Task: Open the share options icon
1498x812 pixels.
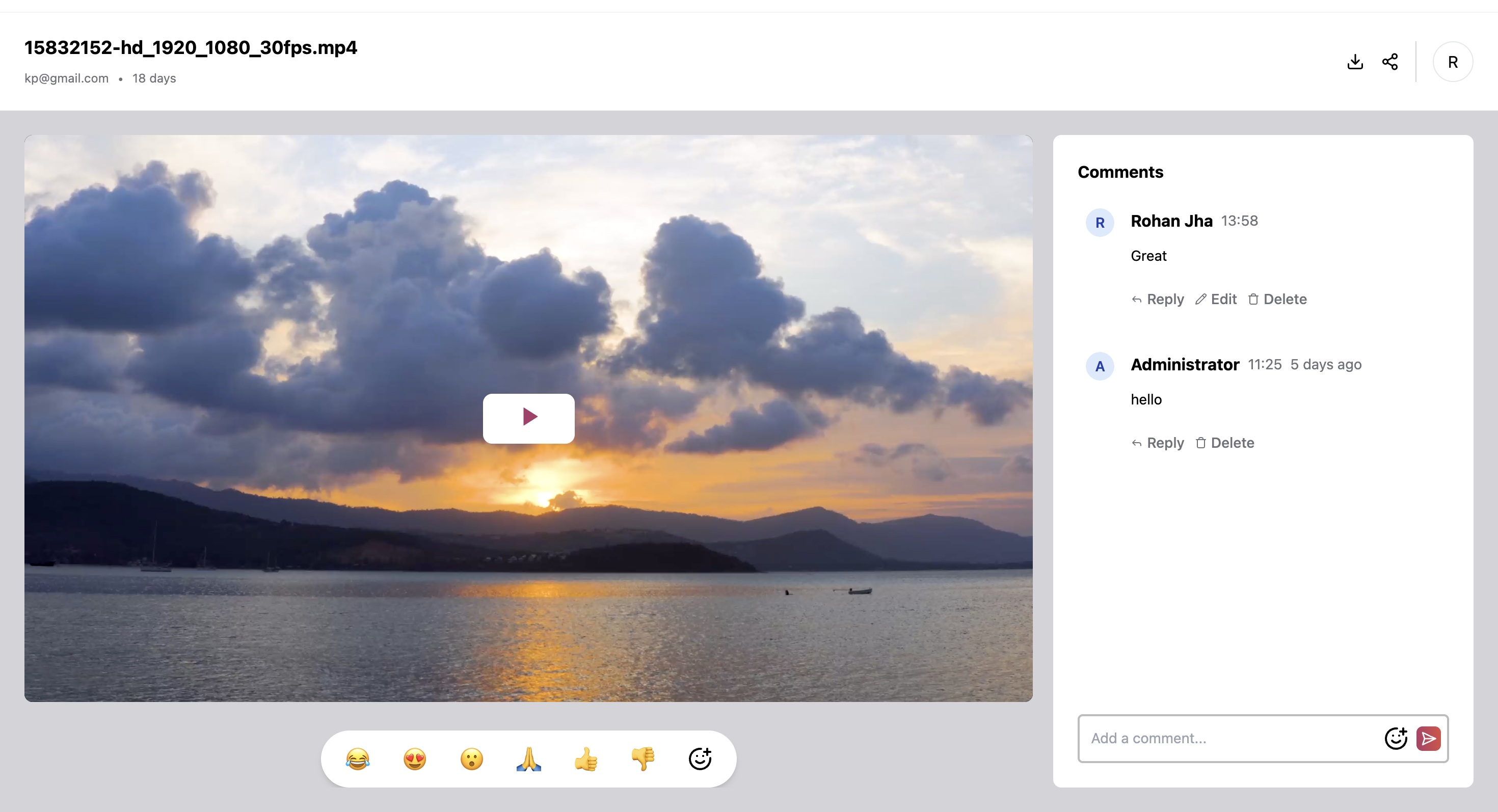Action: click(1390, 62)
